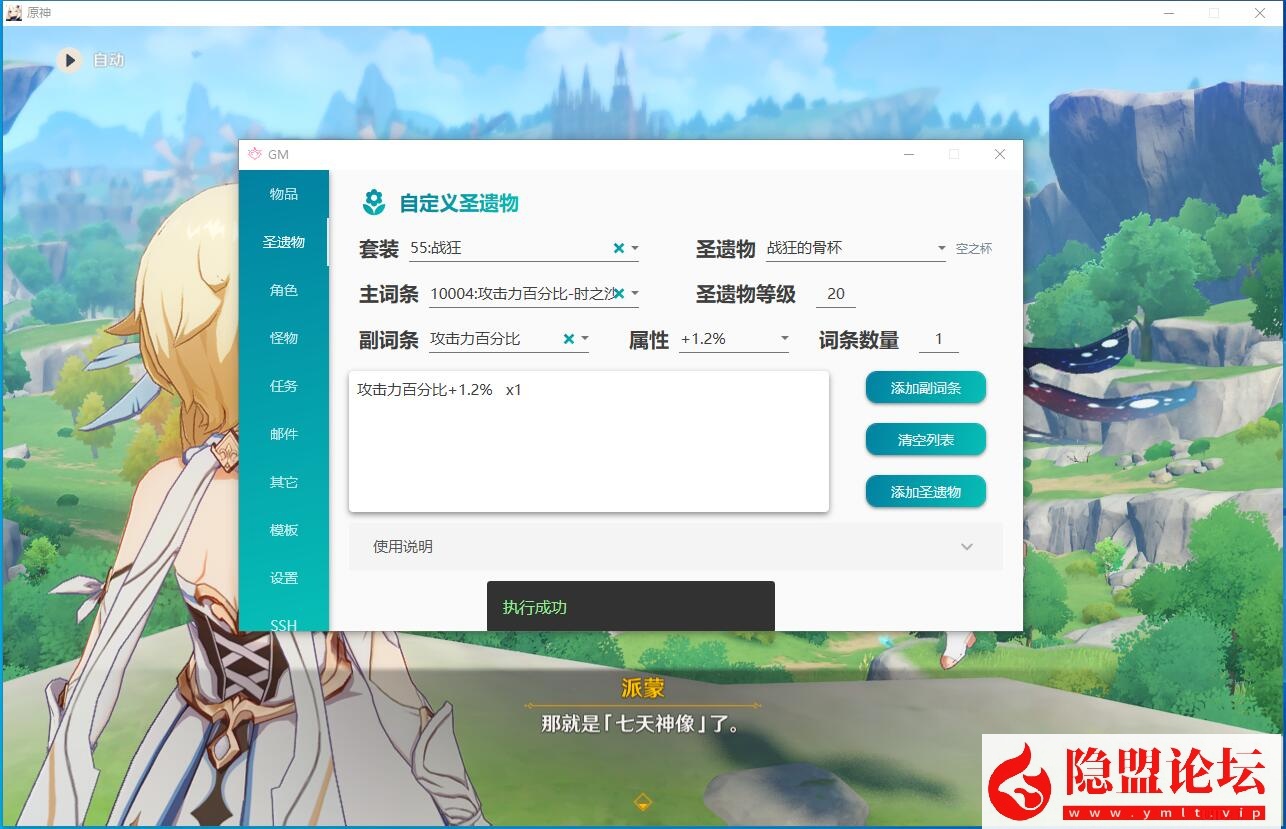Click the flower icon beside 自定义圣遗物
This screenshot has width=1286, height=829.
[374, 203]
